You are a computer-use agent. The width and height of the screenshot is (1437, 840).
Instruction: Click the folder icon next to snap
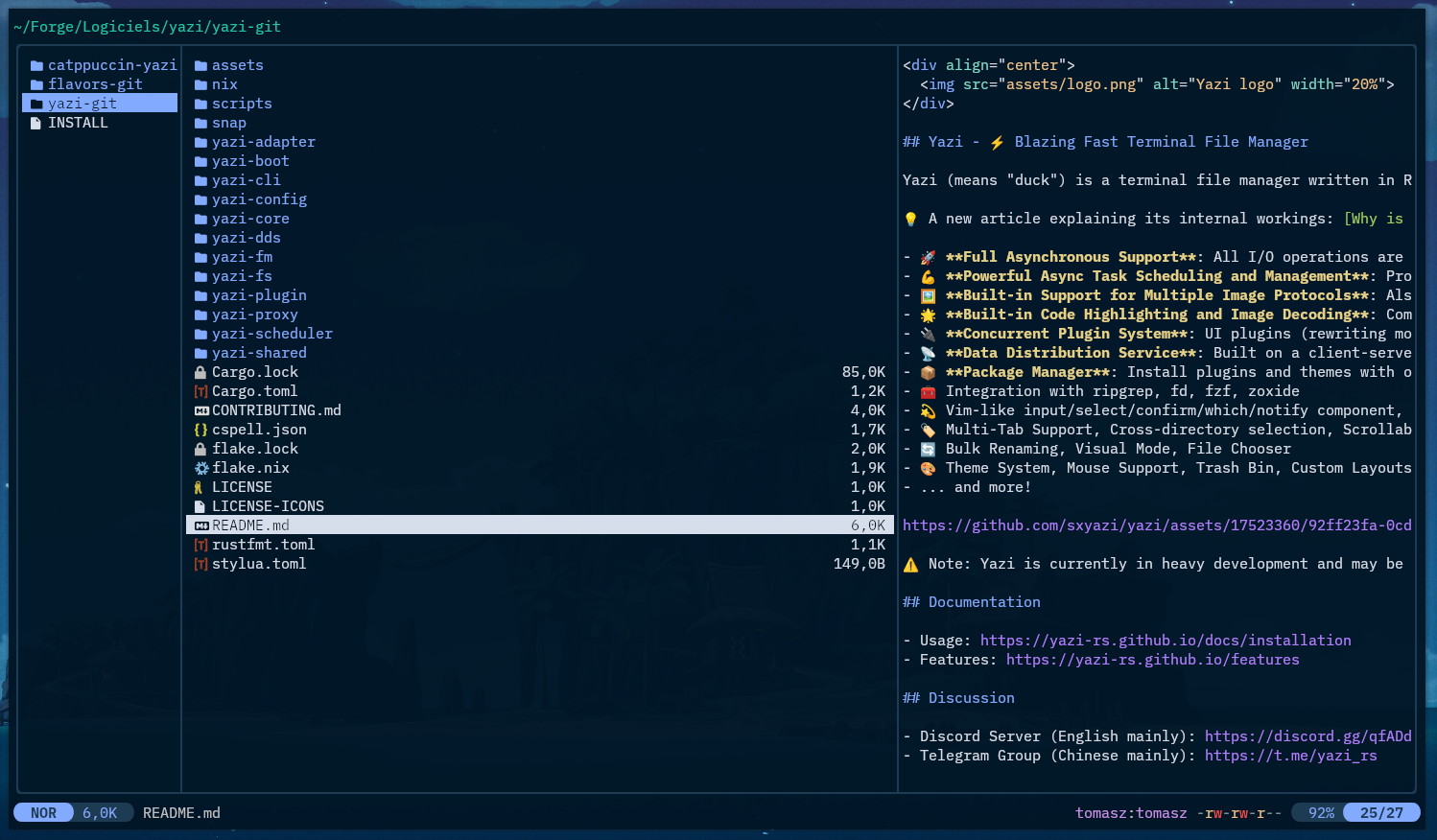click(200, 123)
